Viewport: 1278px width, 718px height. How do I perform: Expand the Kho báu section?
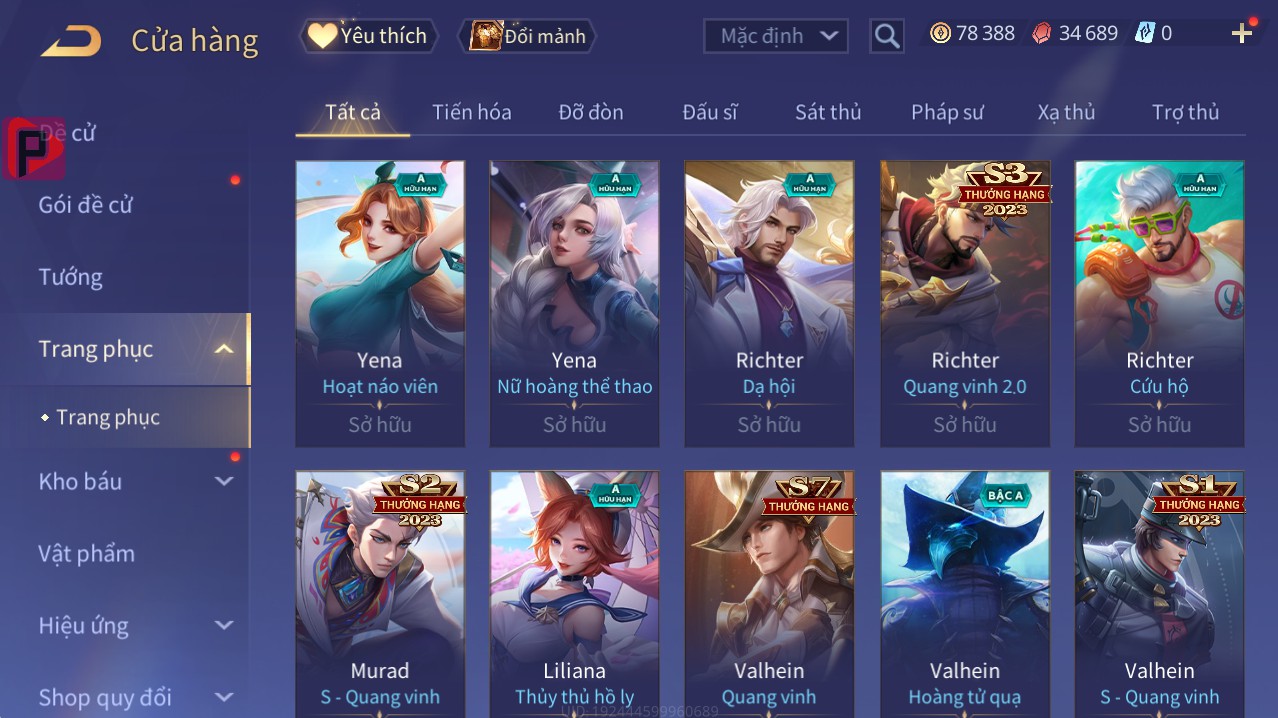tap(224, 481)
